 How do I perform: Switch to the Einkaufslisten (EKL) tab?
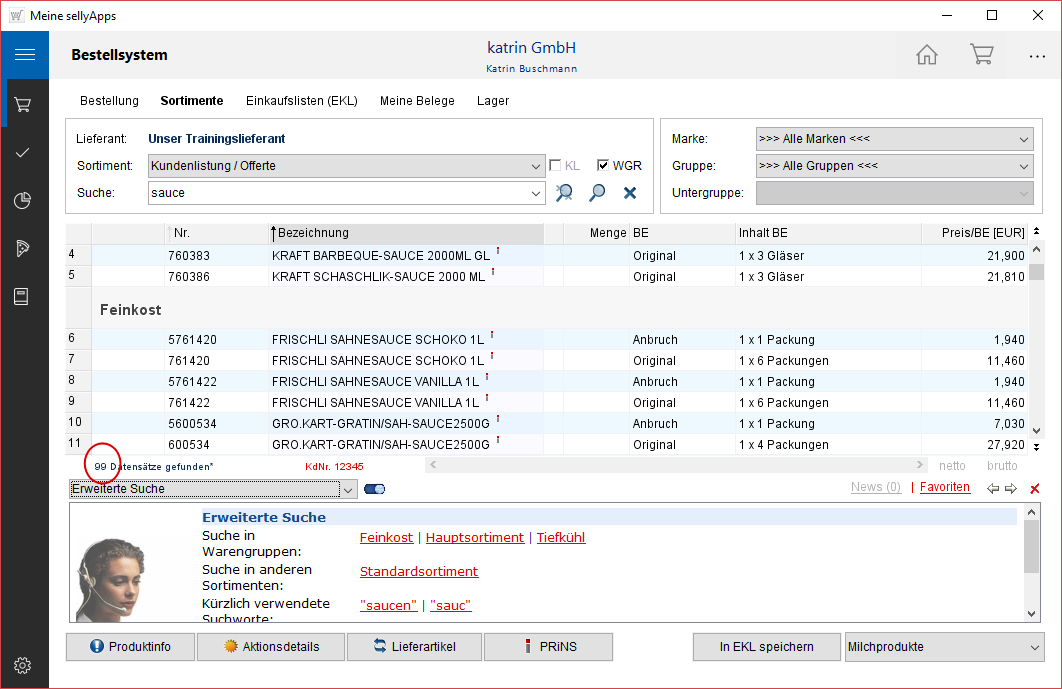(301, 101)
